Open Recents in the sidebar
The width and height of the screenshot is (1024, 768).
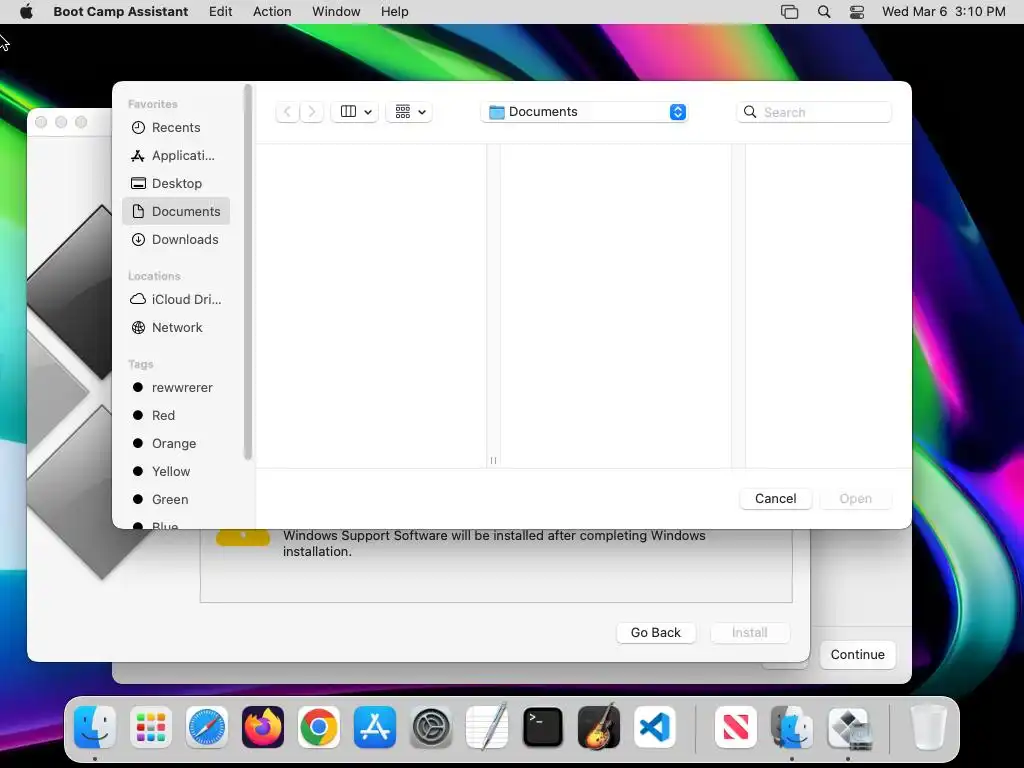click(176, 127)
